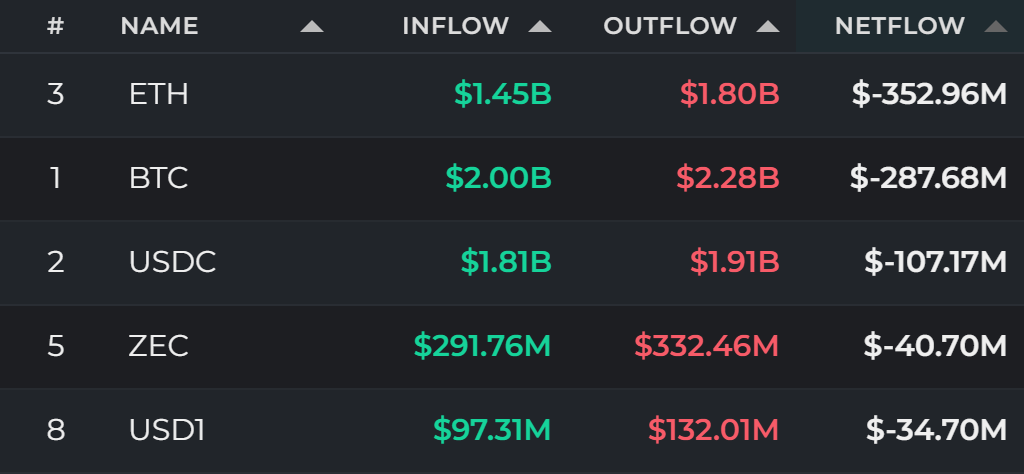1024x474 pixels.
Task: Select BTC outflow value $2.28B
Action: [x=728, y=178]
